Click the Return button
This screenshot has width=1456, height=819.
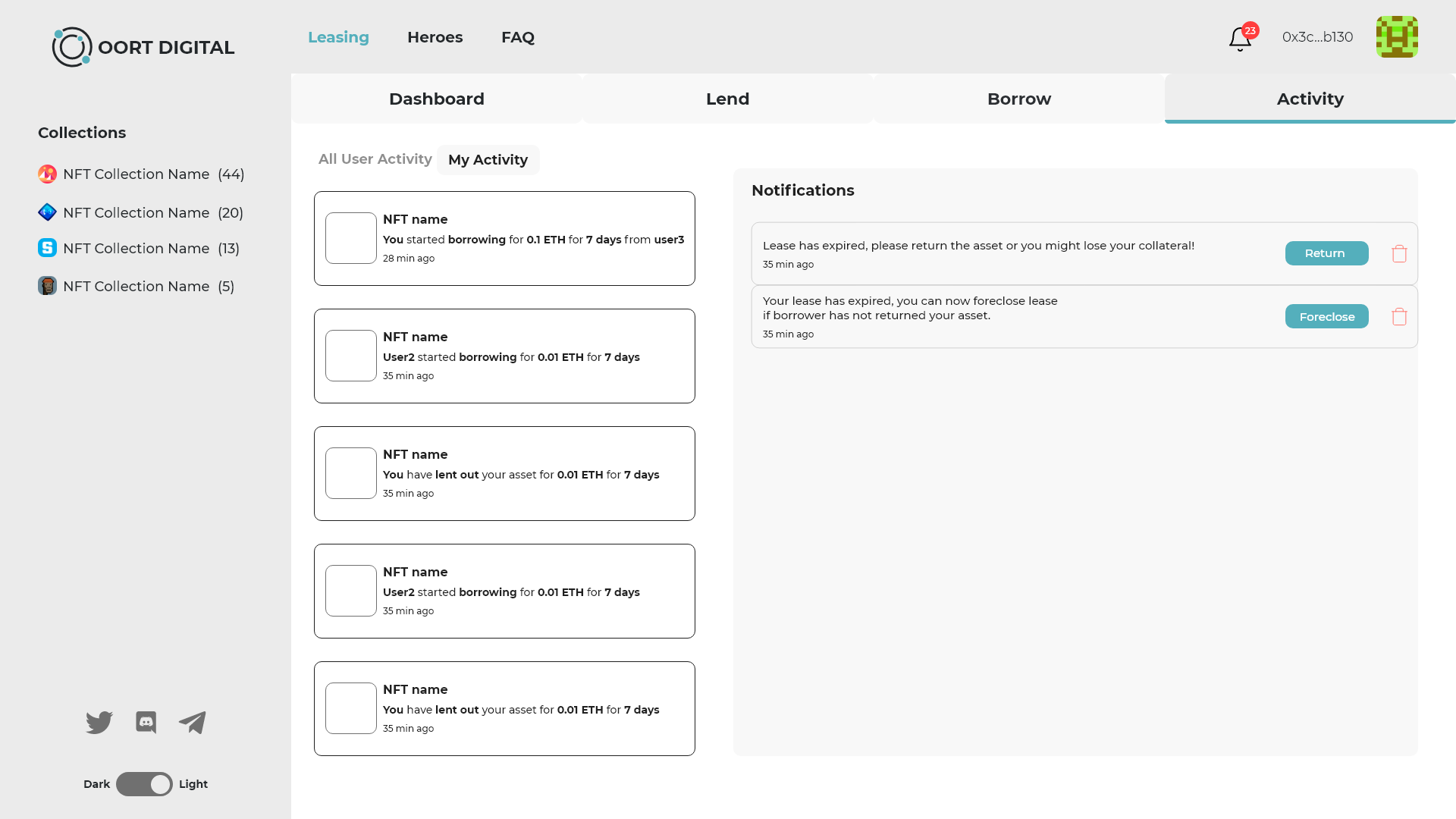[x=1326, y=253]
